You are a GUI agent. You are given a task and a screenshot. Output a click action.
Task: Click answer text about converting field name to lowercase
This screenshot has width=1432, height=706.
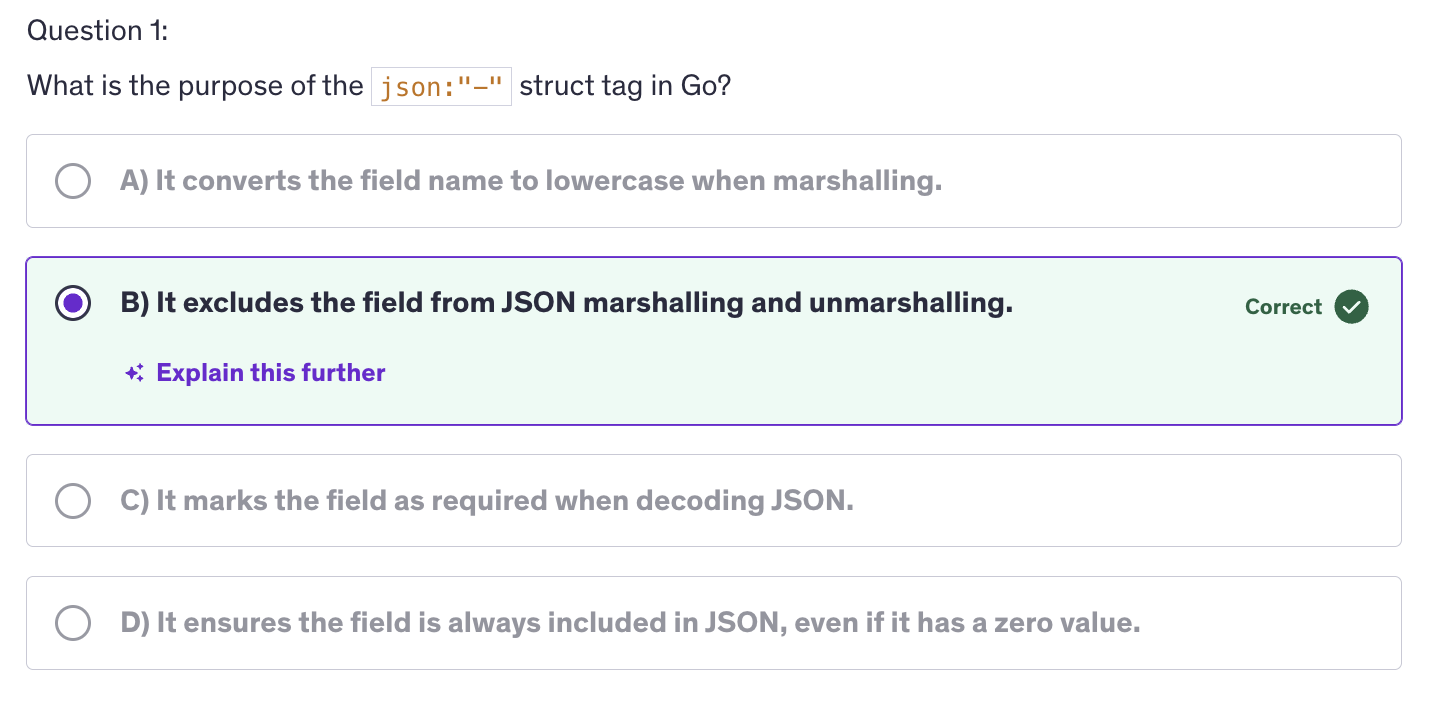530,181
